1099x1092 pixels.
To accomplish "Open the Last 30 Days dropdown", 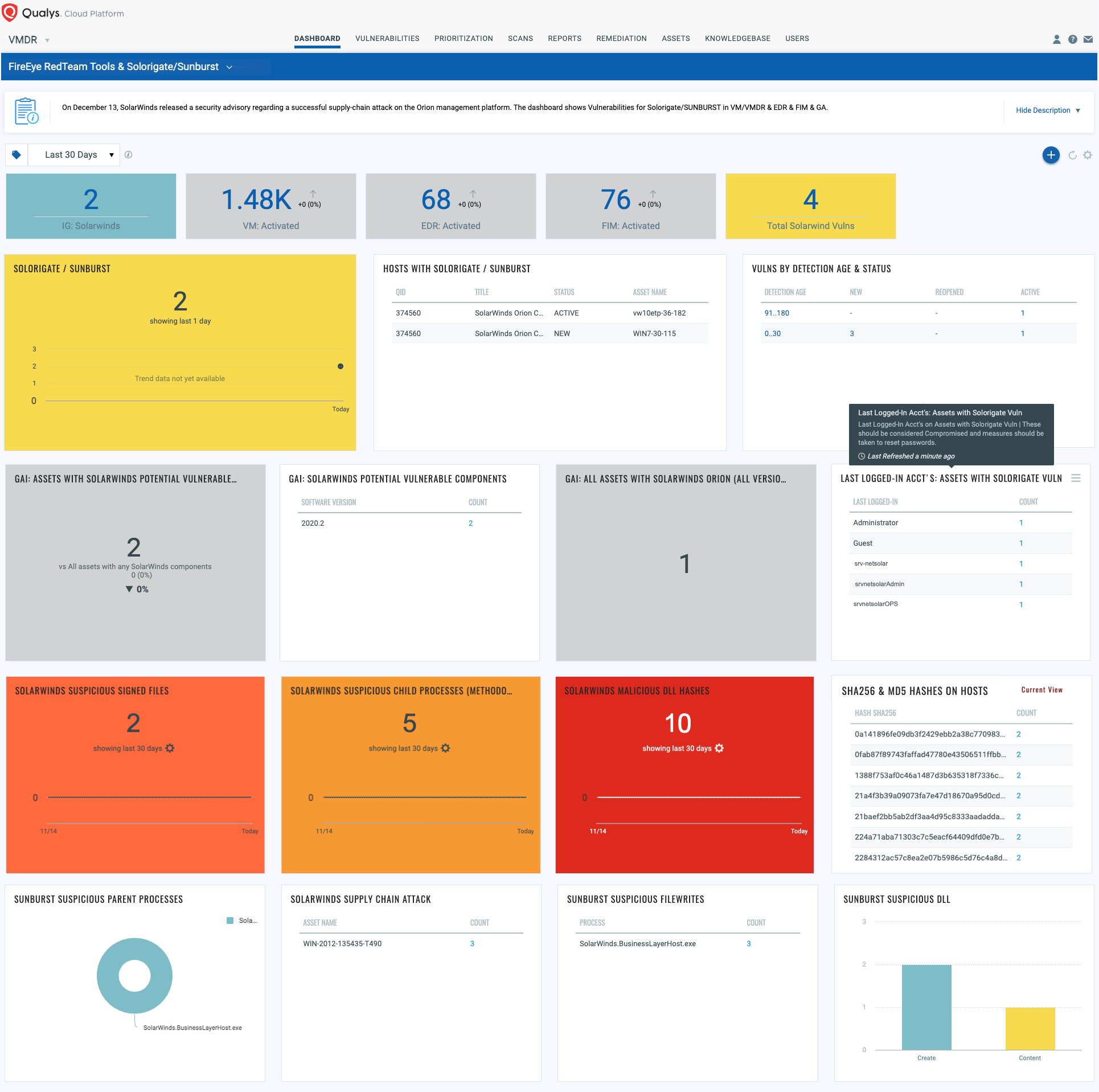I will pos(73,154).
